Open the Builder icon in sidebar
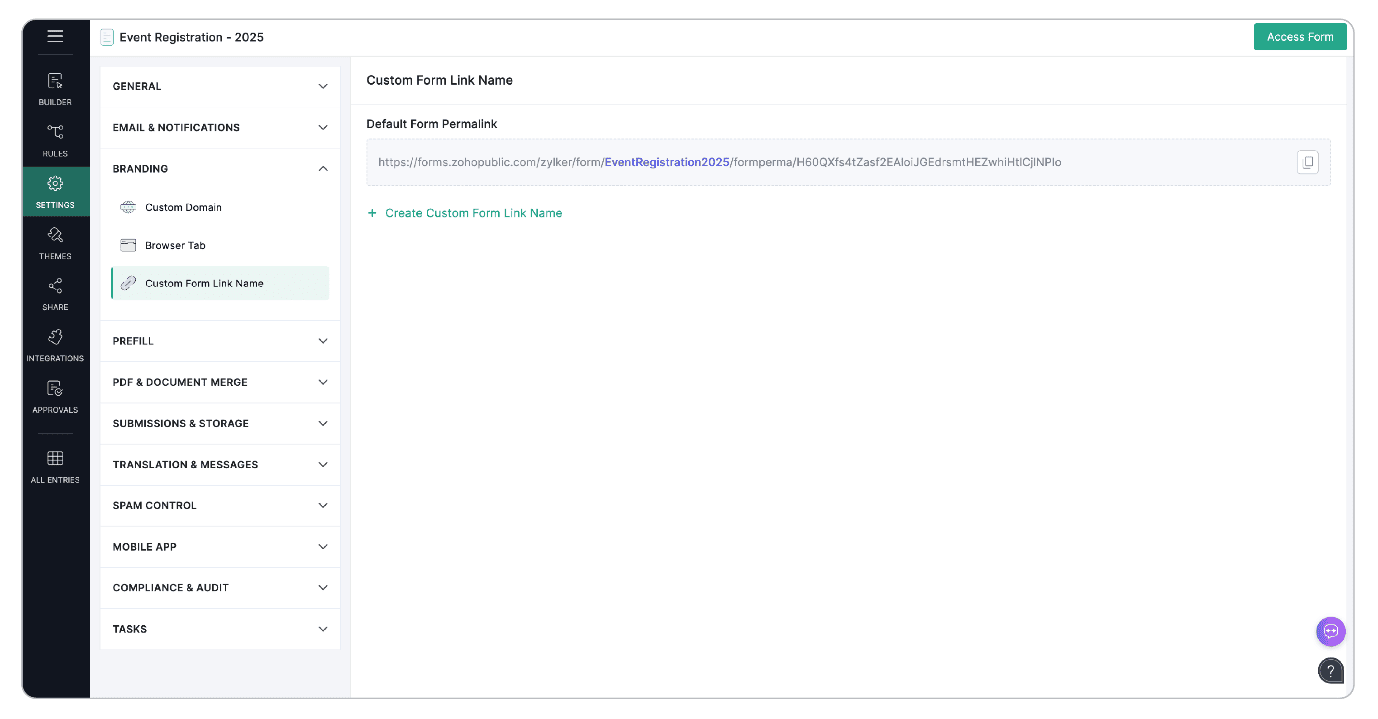Image resolution: width=1378 pixels, height=719 pixels. pos(55,80)
